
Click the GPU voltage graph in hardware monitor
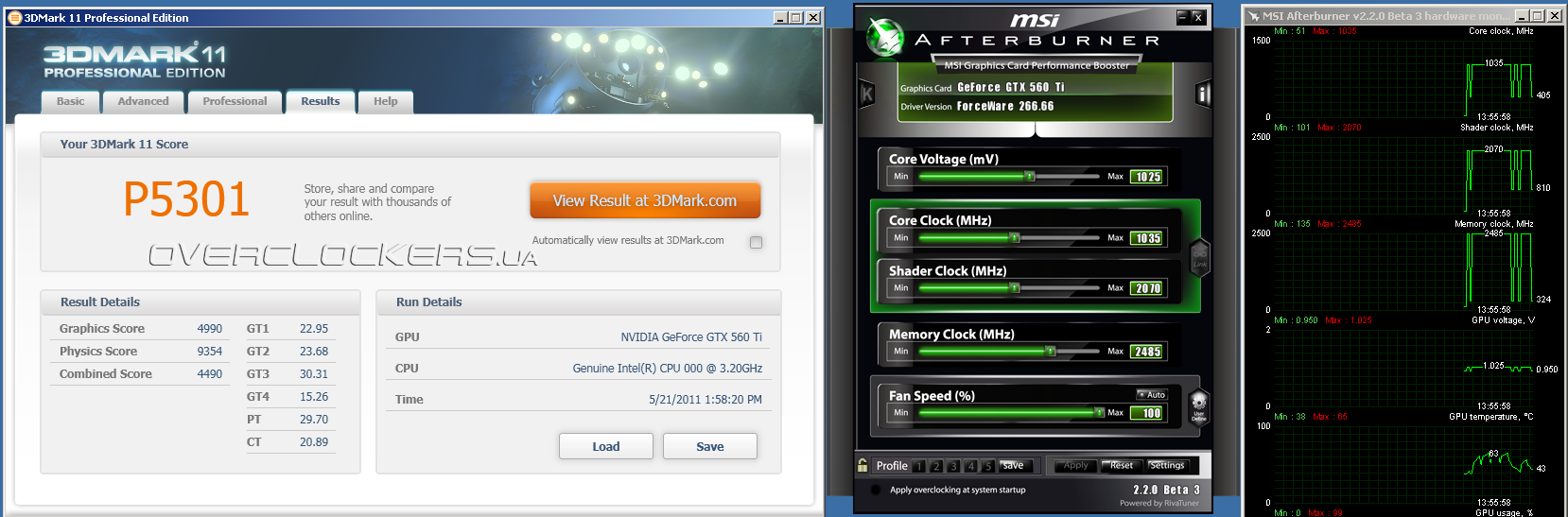[x=1404, y=368]
